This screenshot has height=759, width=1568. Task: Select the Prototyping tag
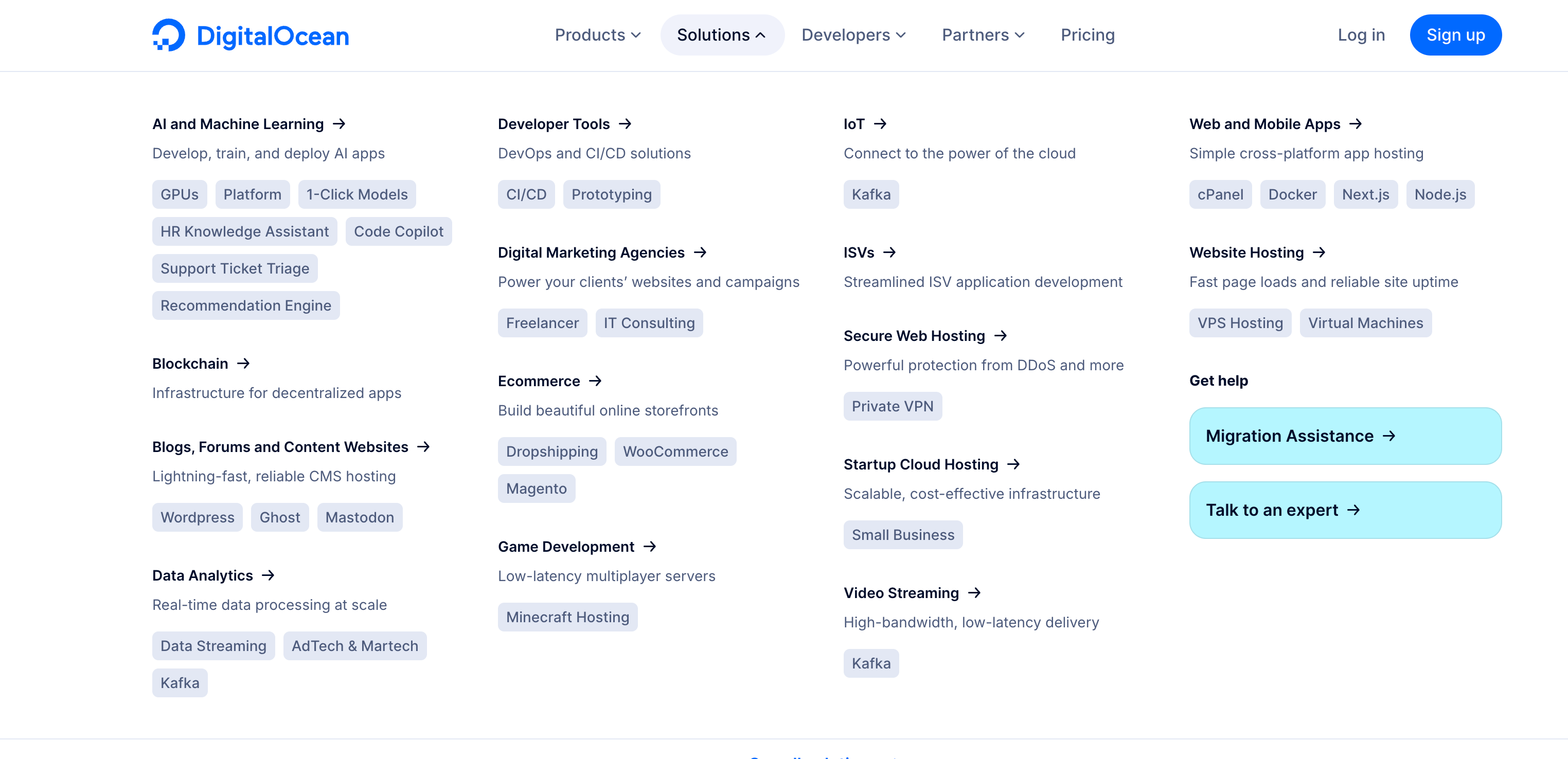click(612, 194)
